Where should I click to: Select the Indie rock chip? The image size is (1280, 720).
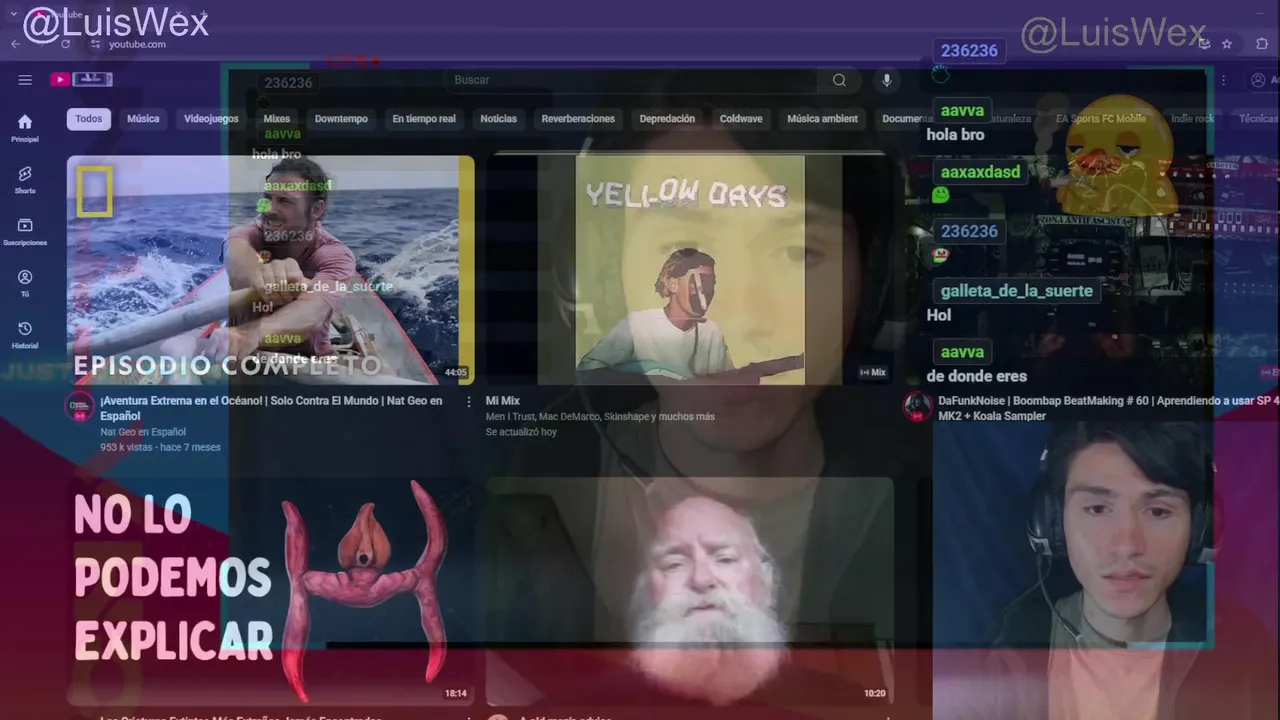click(1192, 119)
